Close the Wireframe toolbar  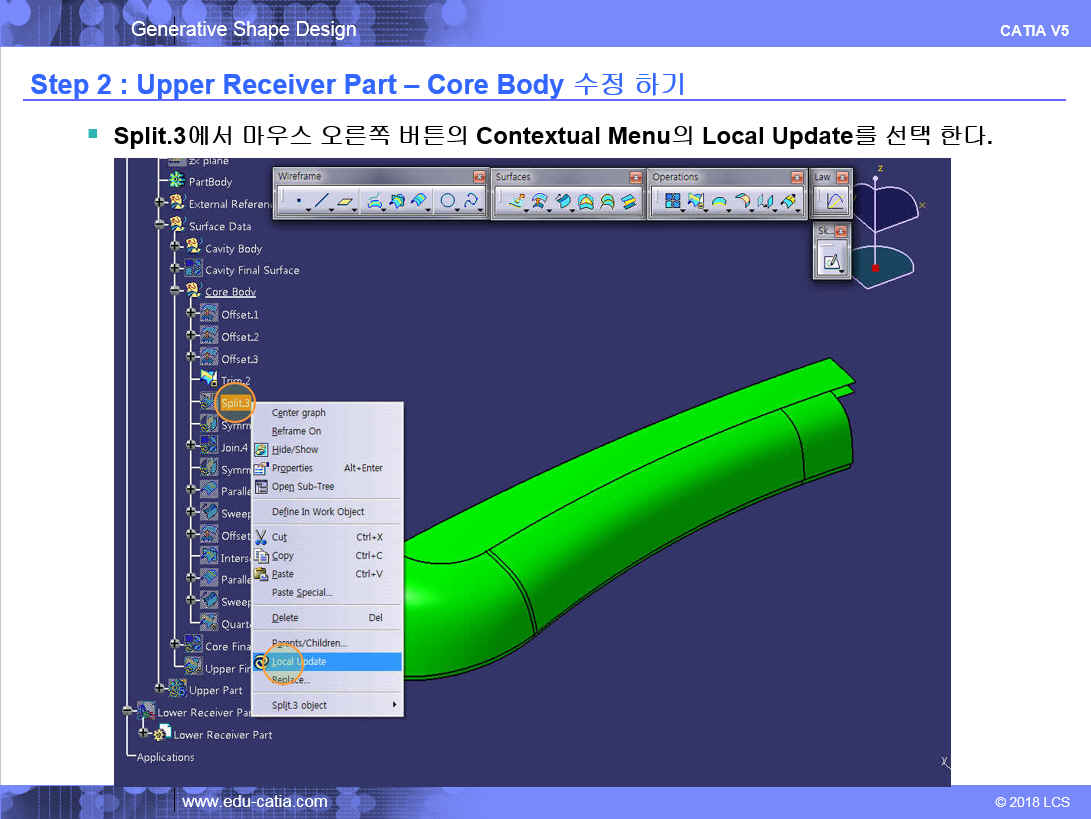[478, 177]
